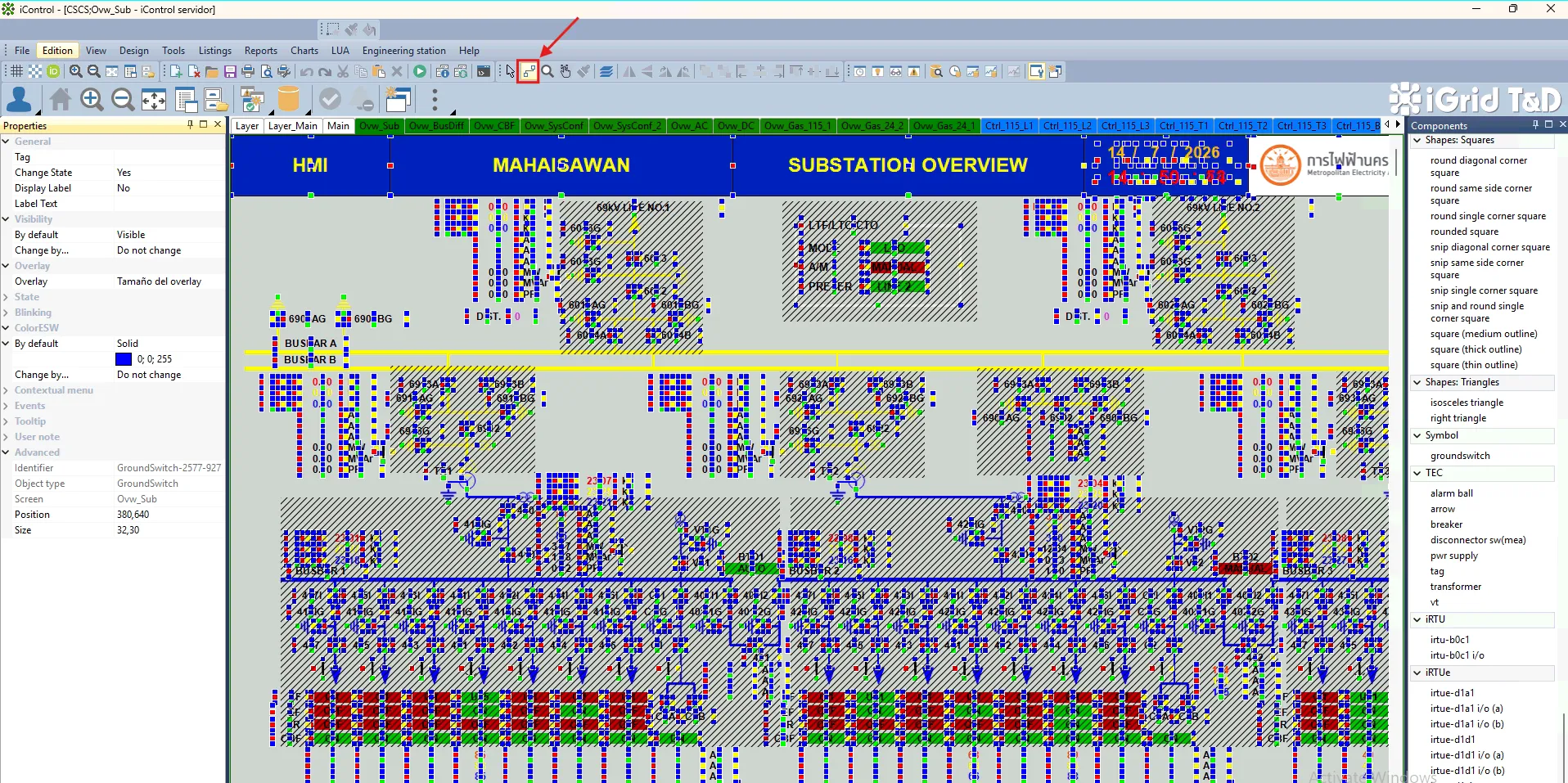Select the connector line tool
This screenshot has height=783, width=1568.
[x=529, y=72]
